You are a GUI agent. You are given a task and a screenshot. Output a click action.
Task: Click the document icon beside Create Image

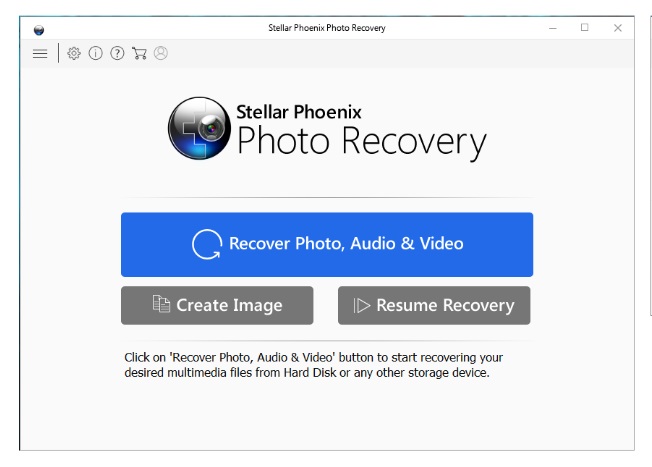[161, 304]
